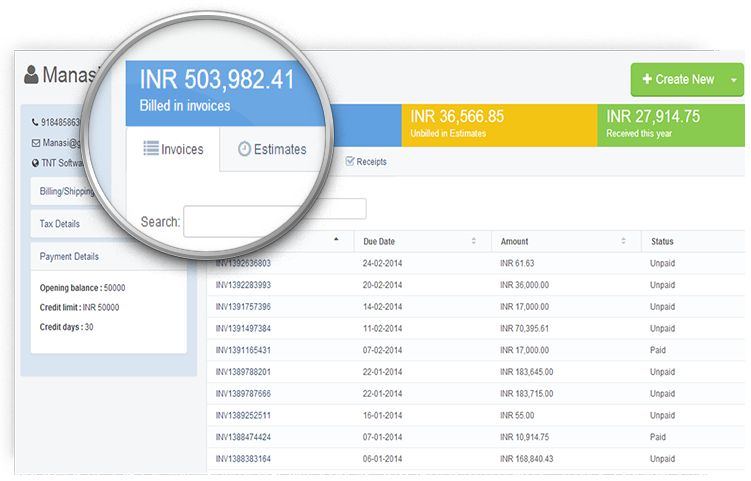Open invoice INV1392283993

[243, 285]
